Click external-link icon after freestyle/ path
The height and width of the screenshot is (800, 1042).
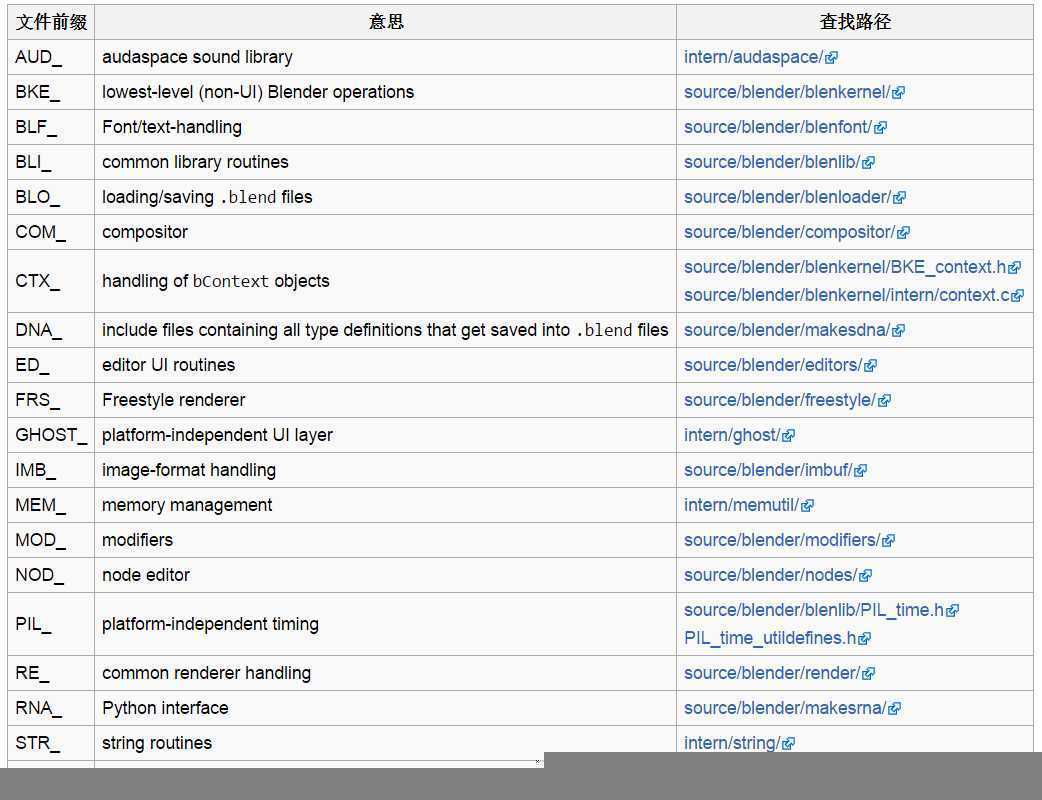885,401
